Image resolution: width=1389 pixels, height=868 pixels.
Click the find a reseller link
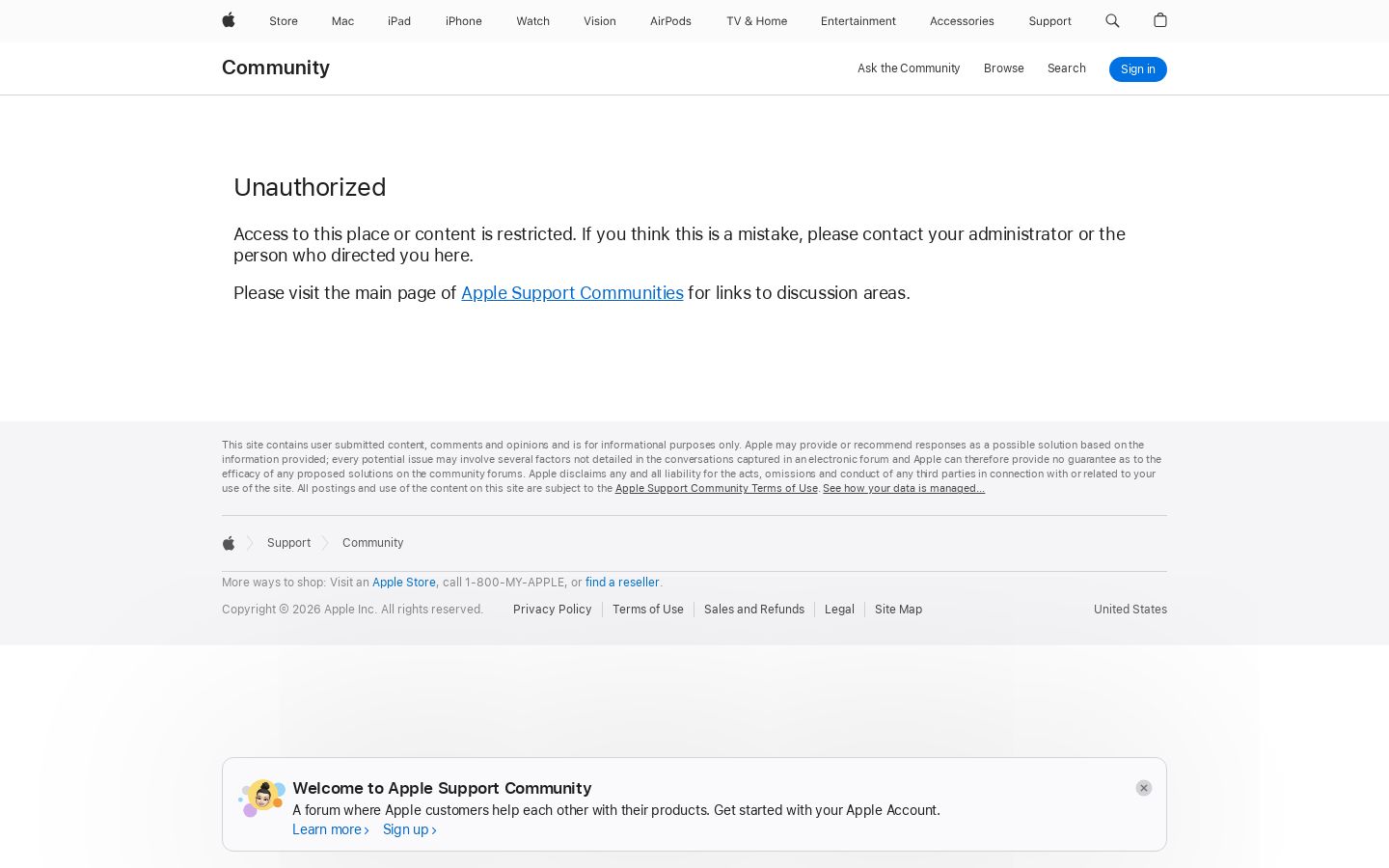click(x=622, y=583)
